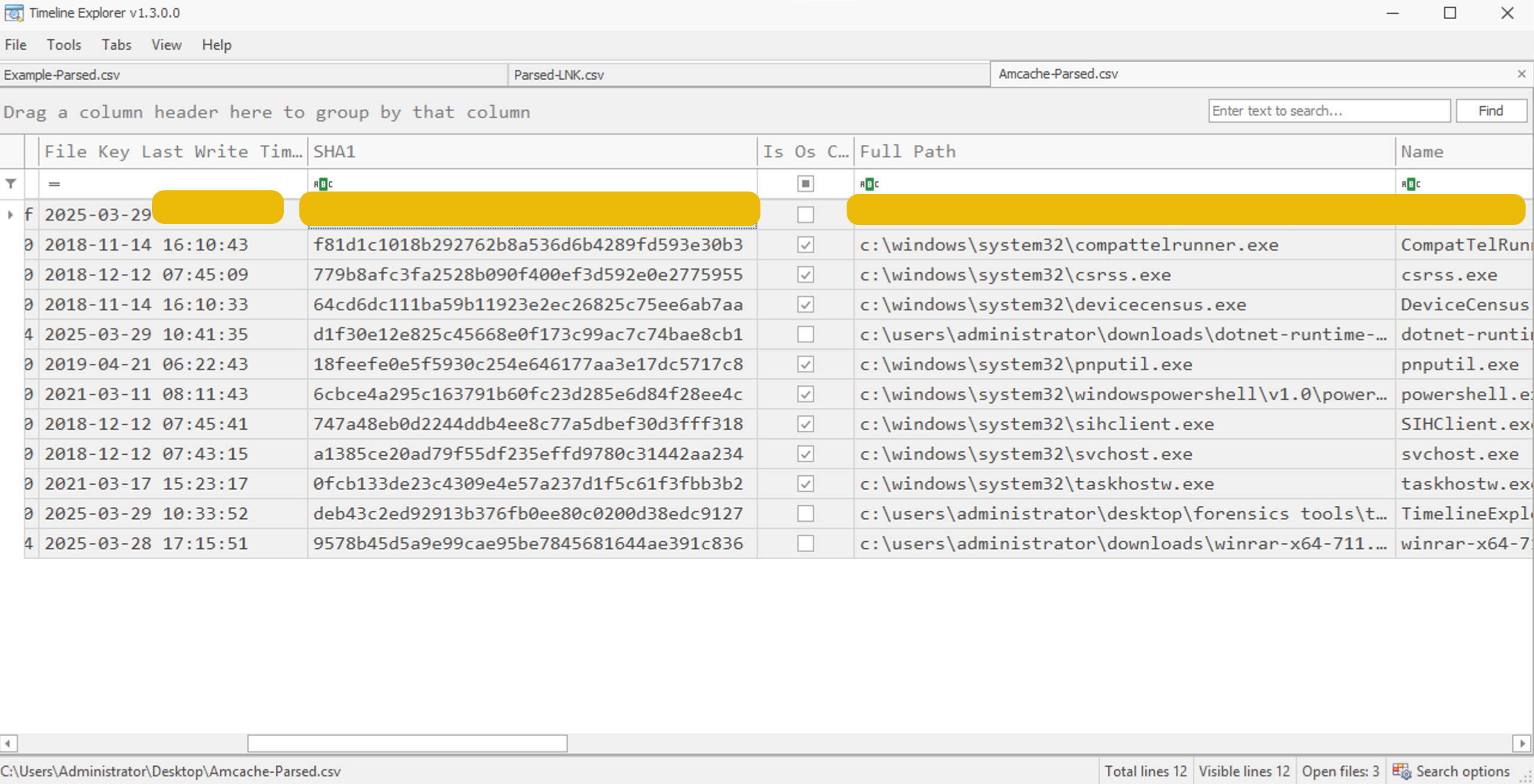Sort by Full Path column header
This screenshot has height=784, width=1534.
pyautogui.click(x=1124, y=151)
